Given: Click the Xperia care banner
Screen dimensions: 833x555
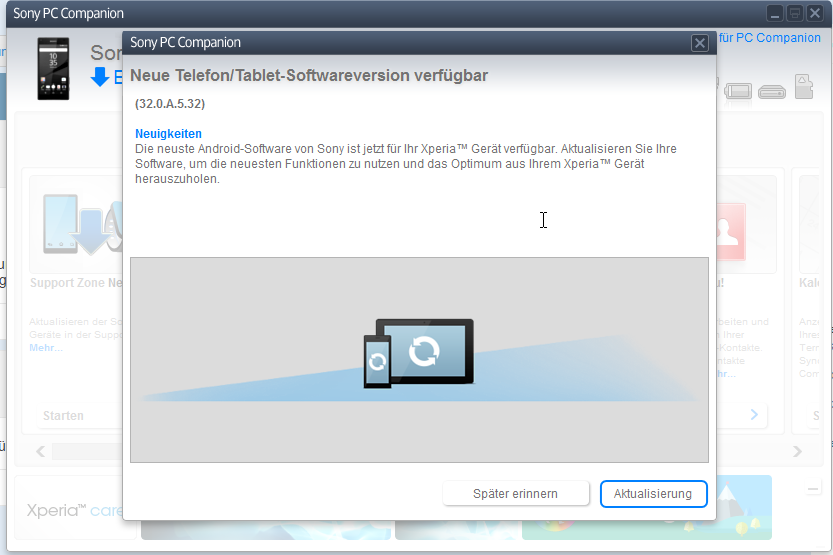Looking at the screenshot, I should [74, 510].
